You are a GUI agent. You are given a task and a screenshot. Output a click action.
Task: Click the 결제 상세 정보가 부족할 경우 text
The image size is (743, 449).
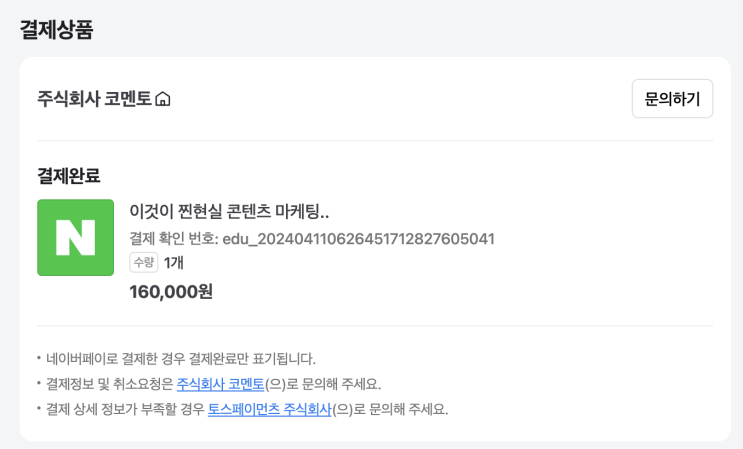[x=125, y=409]
